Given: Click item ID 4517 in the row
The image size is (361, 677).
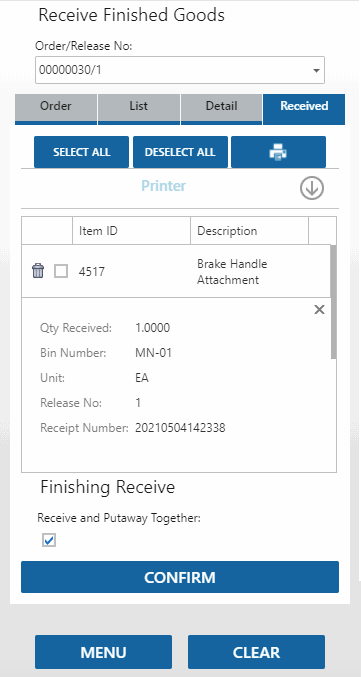Looking at the screenshot, I should click(x=92, y=272).
